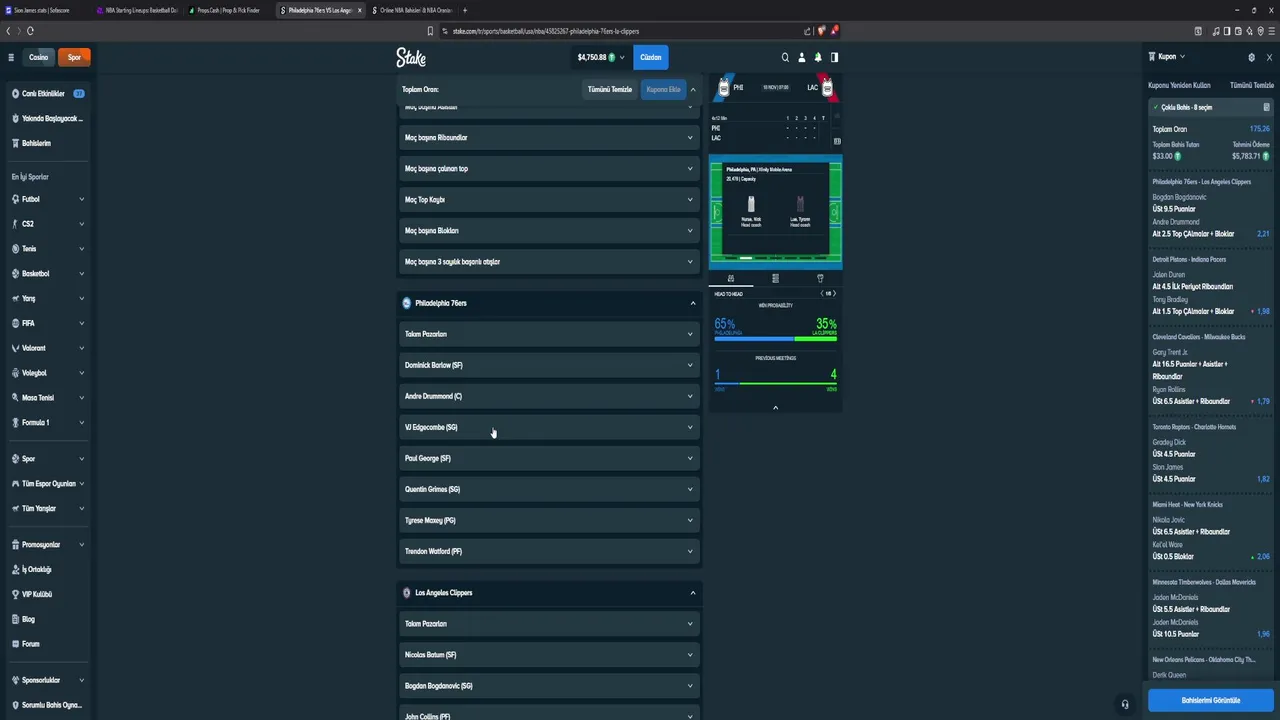The width and height of the screenshot is (1280, 720).
Task: Reload the page with the browser refresh icon
Action: point(30,31)
